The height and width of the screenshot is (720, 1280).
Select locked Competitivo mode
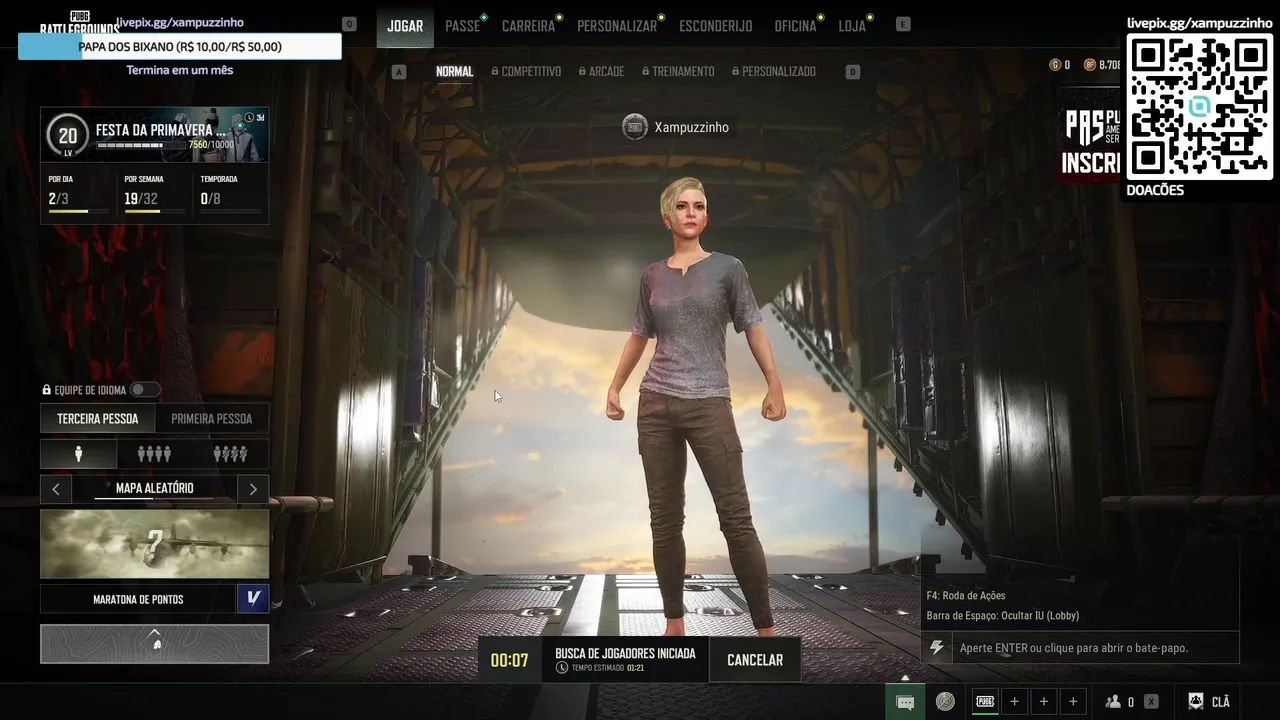(x=526, y=72)
